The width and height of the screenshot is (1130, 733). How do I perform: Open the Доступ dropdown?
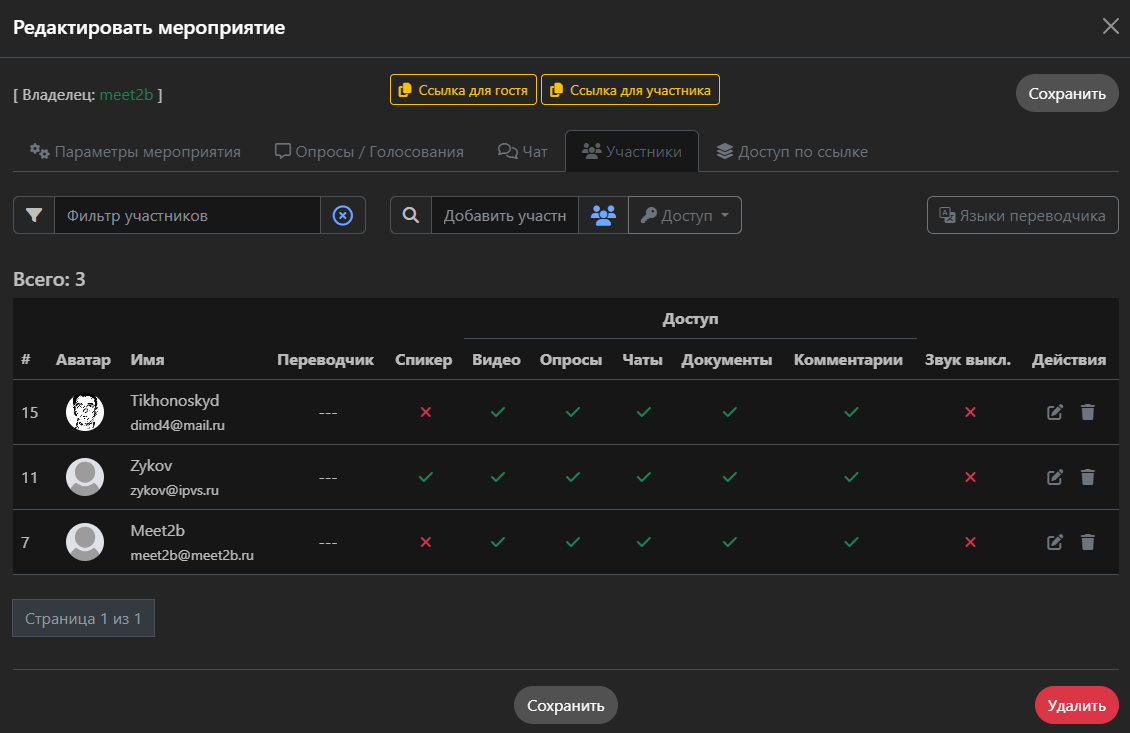[x=685, y=215]
